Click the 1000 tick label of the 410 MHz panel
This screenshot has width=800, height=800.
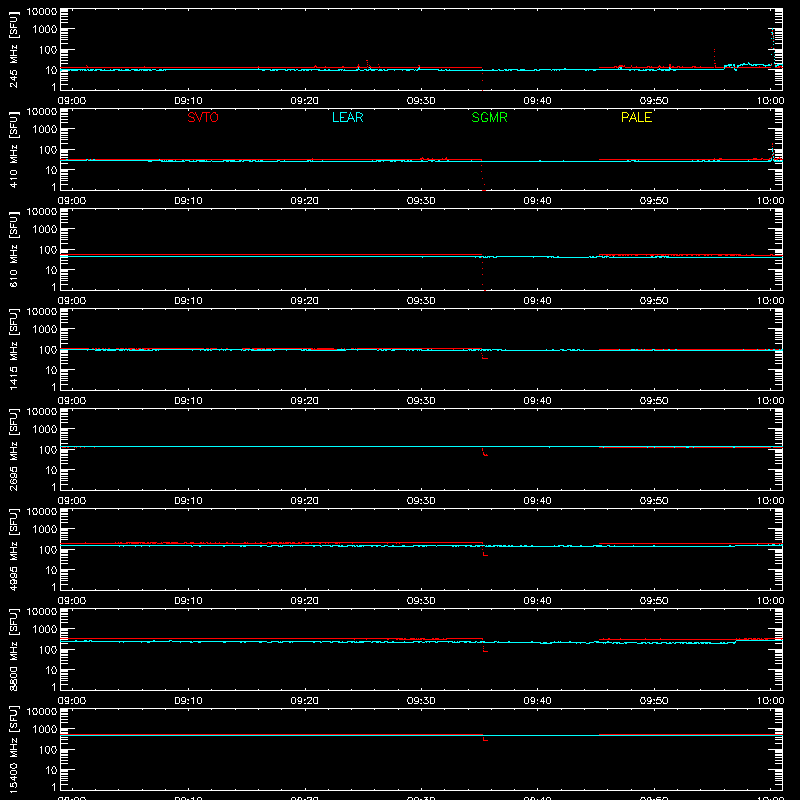pos(45,130)
